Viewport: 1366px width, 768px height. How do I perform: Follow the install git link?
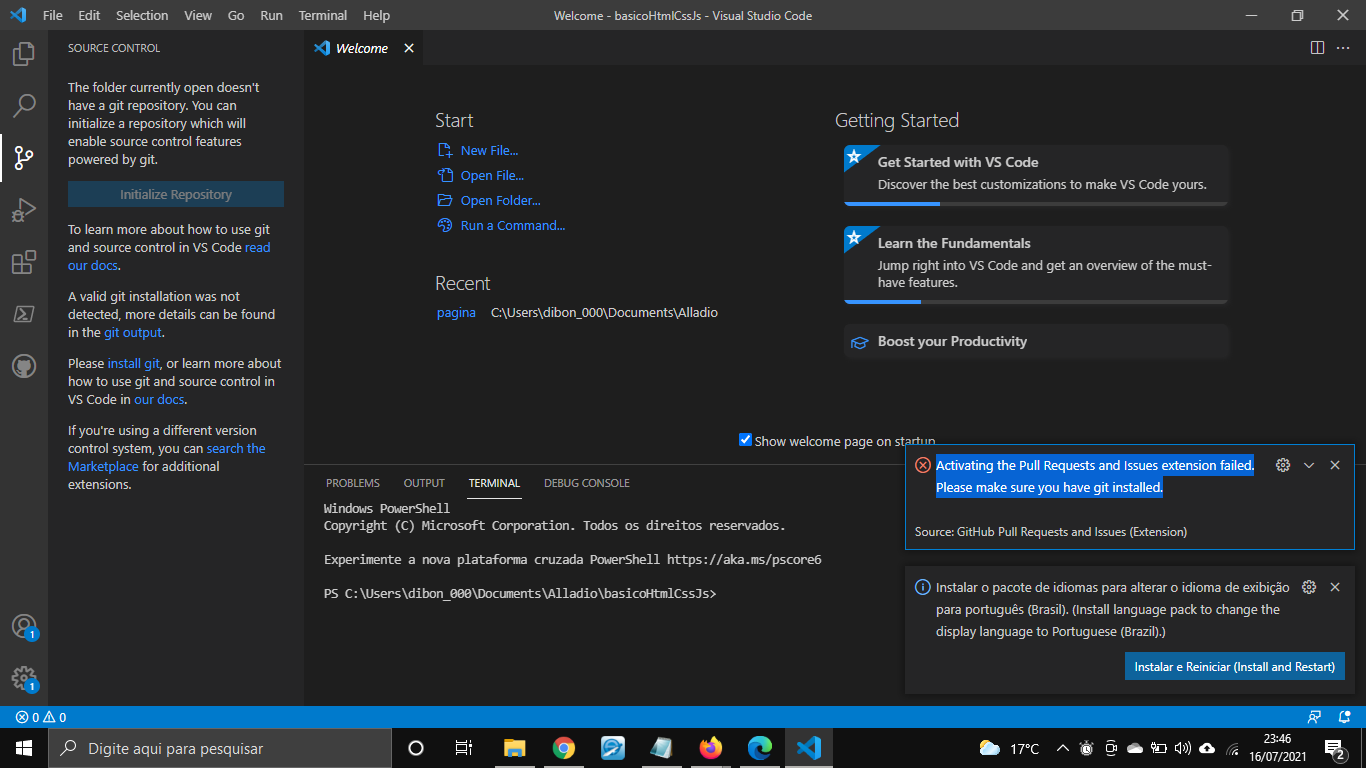tap(133, 363)
